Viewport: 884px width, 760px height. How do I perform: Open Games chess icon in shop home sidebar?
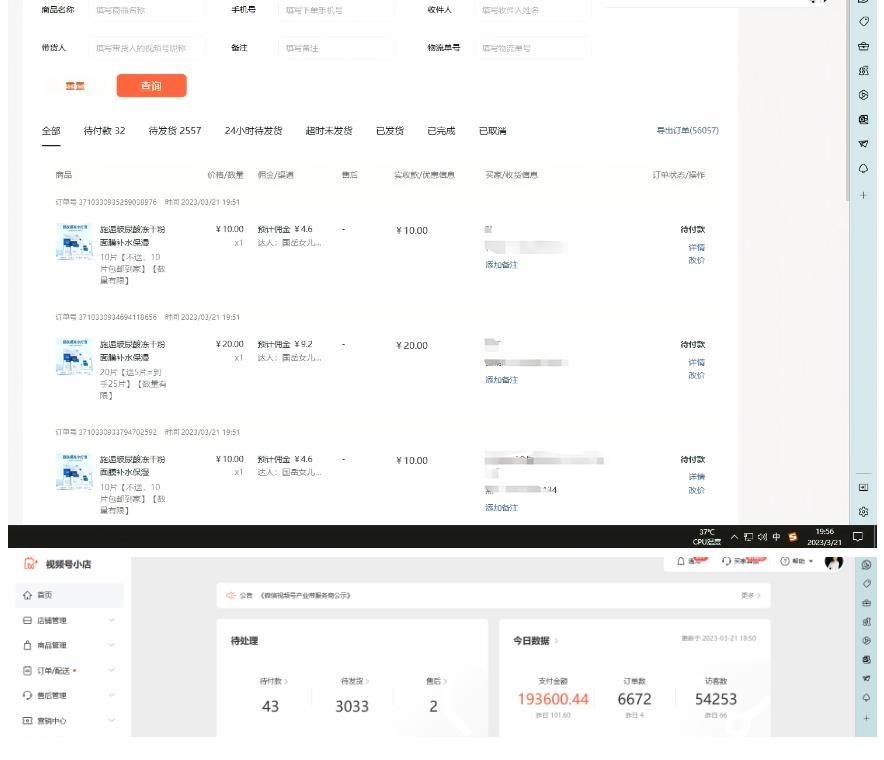[x=867, y=622]
